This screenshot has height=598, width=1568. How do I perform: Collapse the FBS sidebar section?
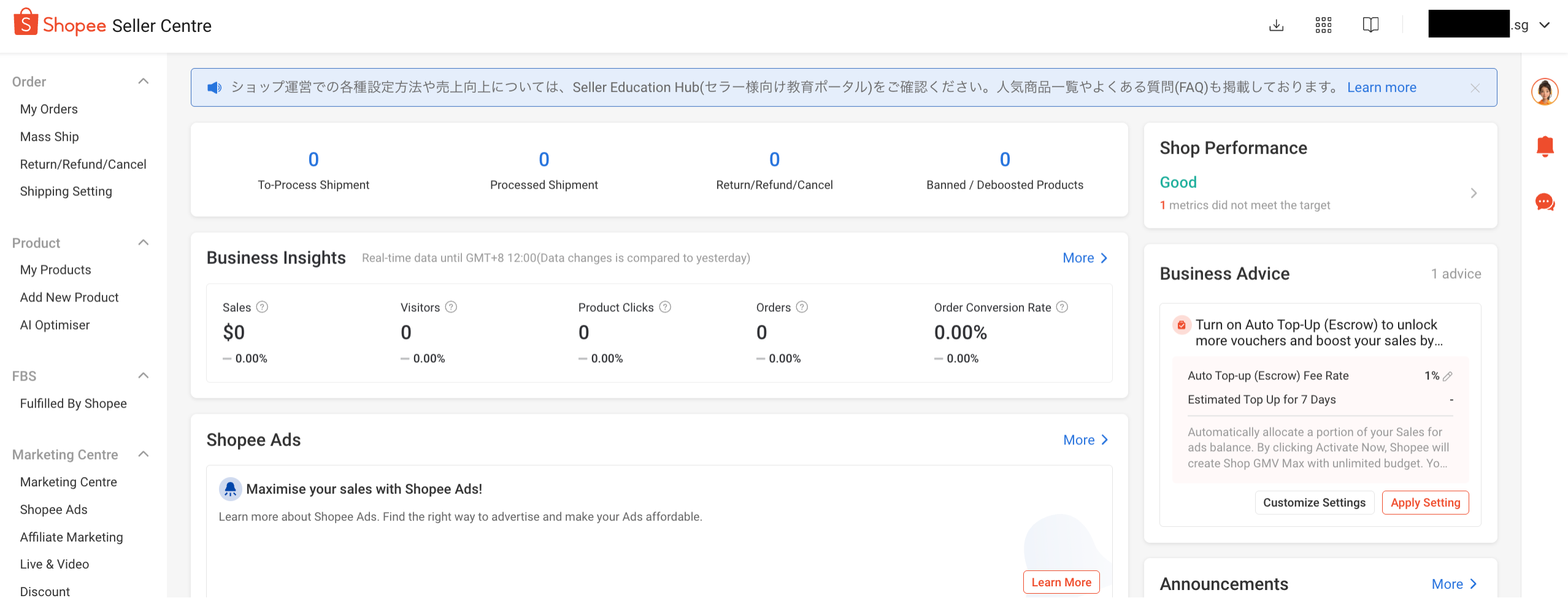[x=144, y=376]
